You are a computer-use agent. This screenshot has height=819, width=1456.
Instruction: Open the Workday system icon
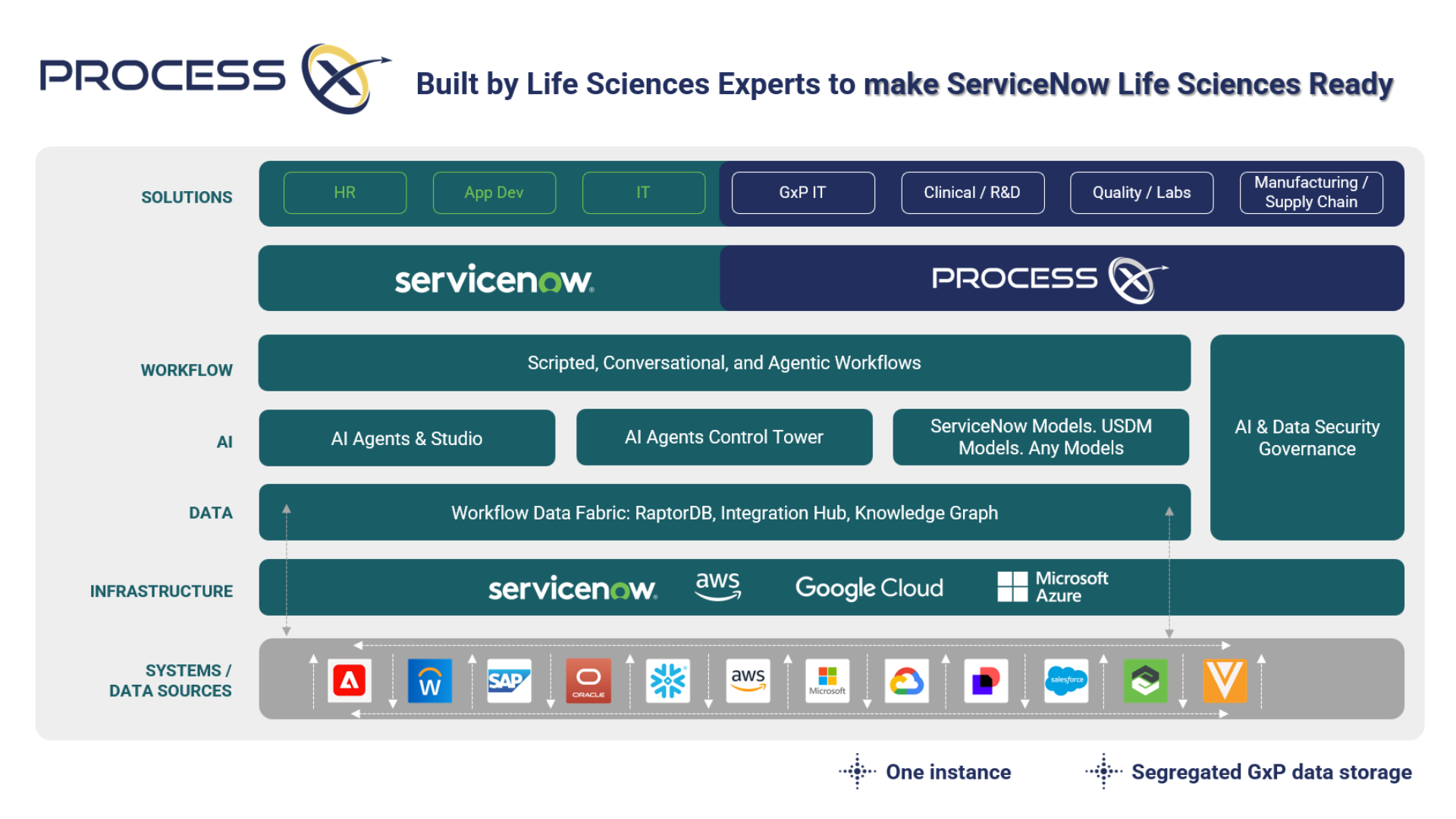point(429,681)
